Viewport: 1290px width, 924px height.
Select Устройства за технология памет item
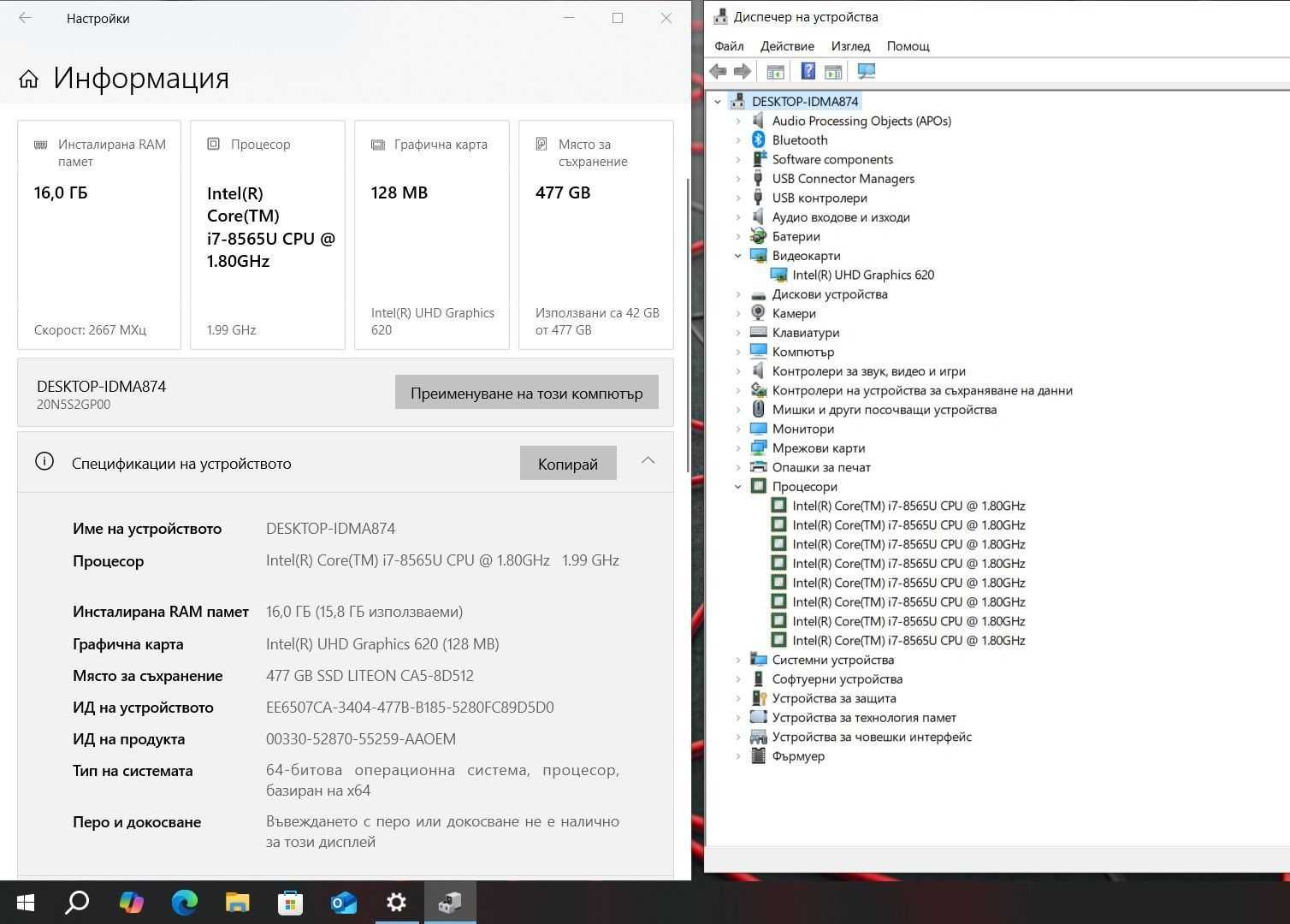click(x=864, y=717)
